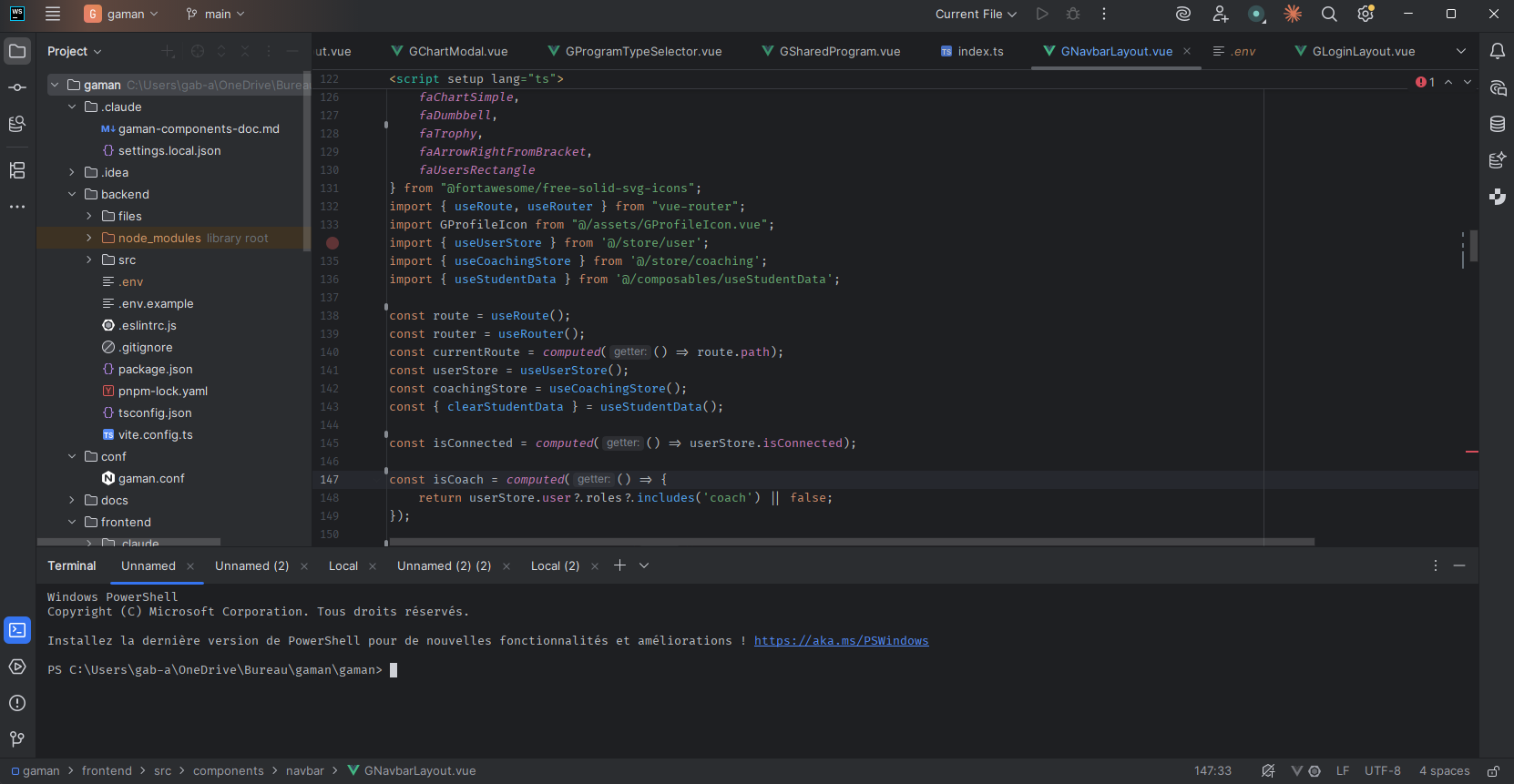Screen dimensions: 1514x784
Task: Expand the .idea folder
Action: point(72,173)
